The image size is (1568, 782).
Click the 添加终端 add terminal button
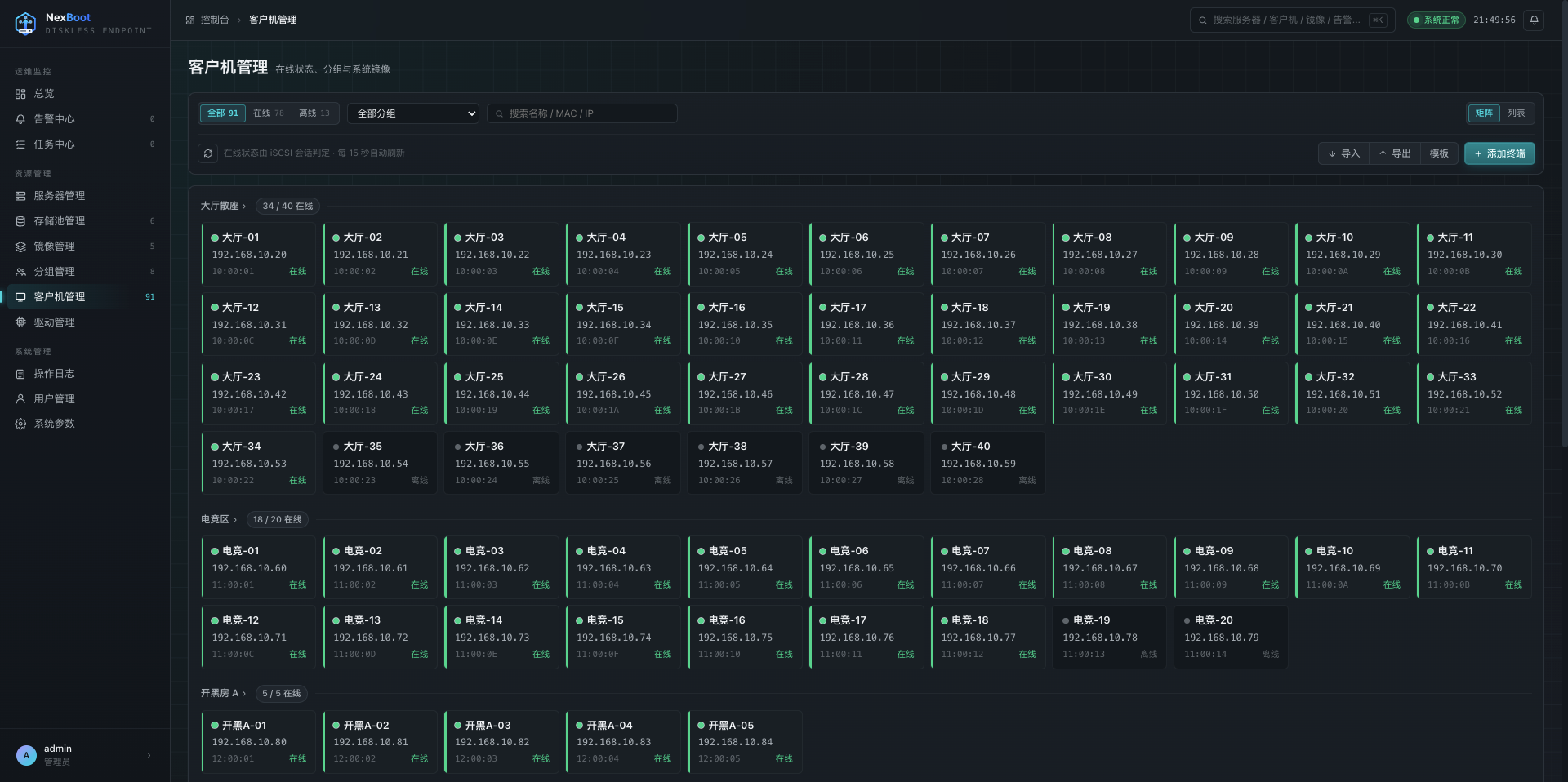point(1499,153)
